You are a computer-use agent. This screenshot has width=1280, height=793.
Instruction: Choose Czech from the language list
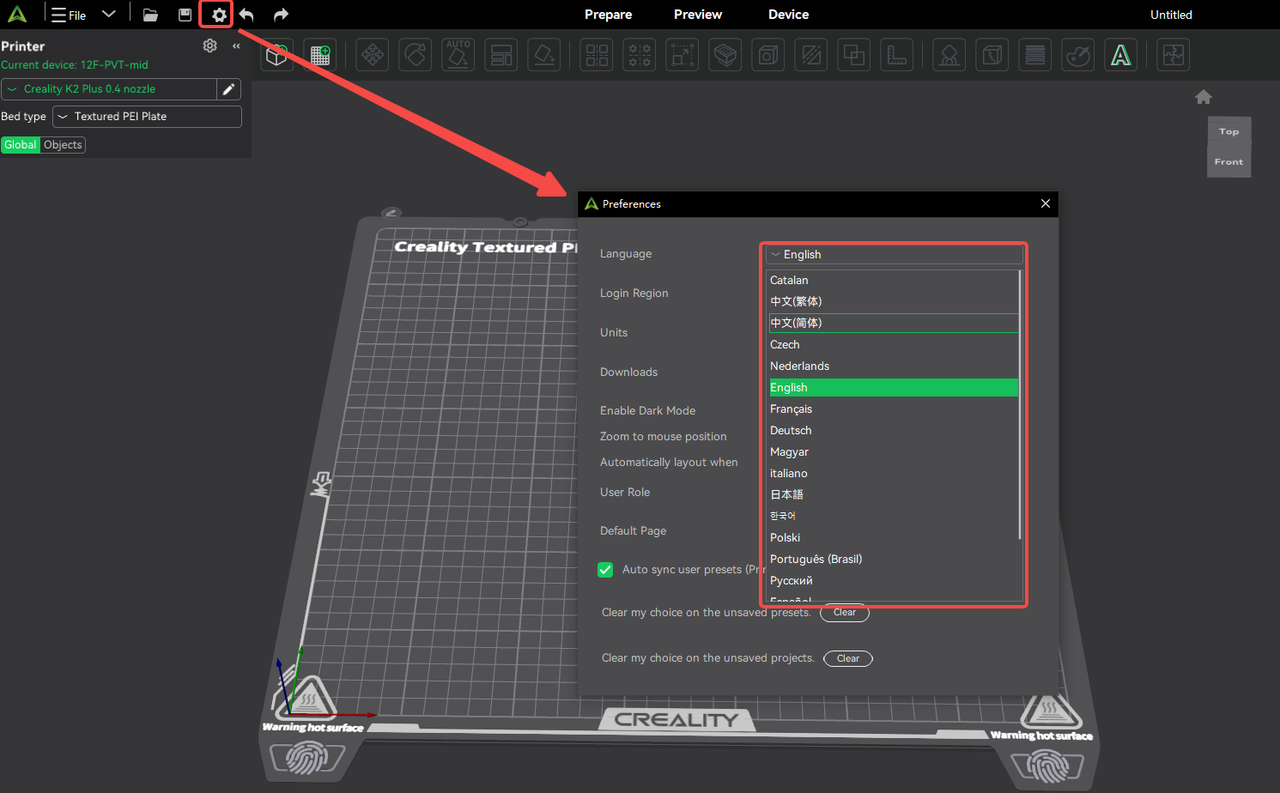pyautogui.click(x=892, y=345)
